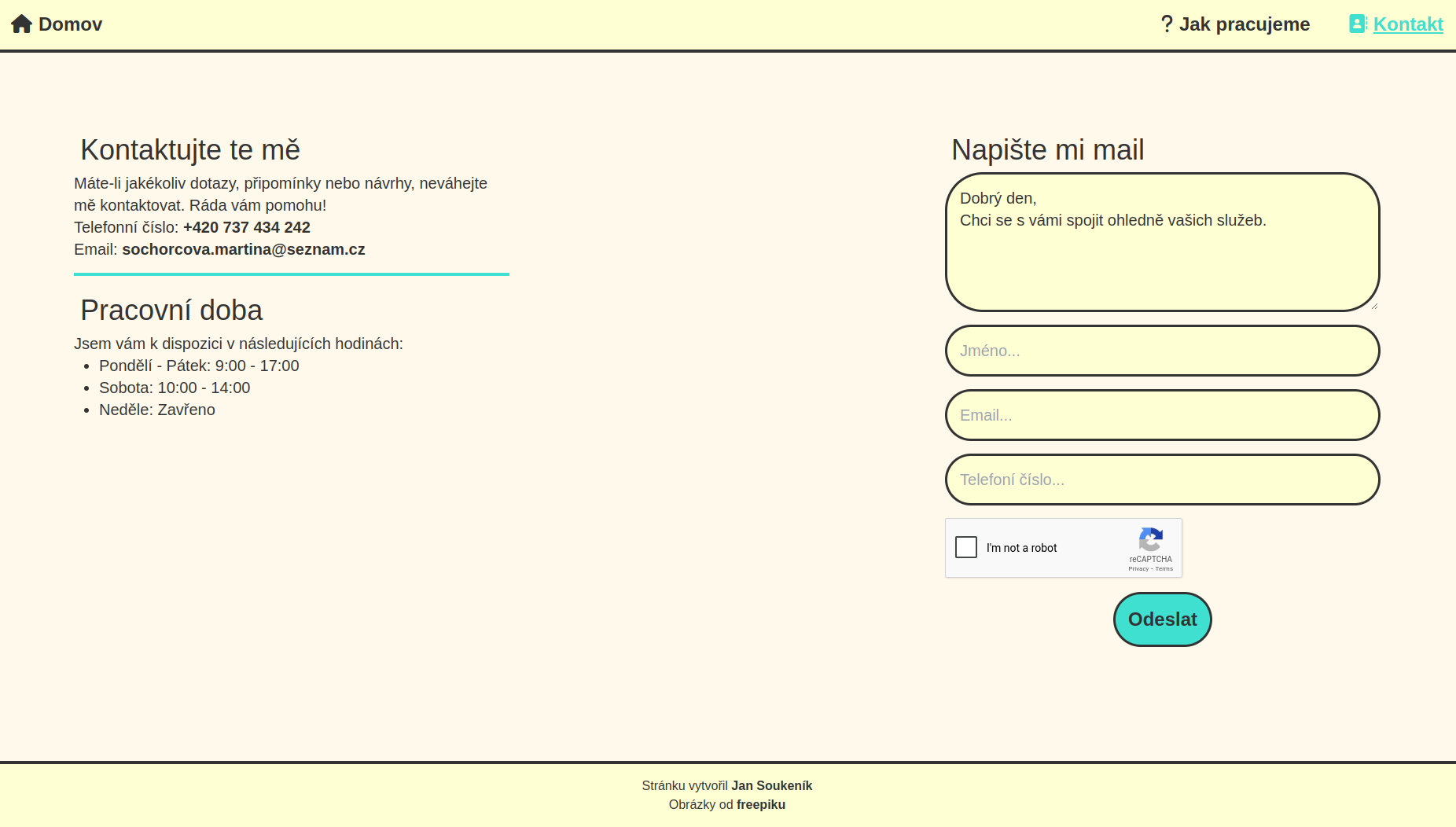The height and width of the screenshot is (827, 1456).
Task: Click the Jan Soukeník footer link
Action: click(x=771, y=785)
